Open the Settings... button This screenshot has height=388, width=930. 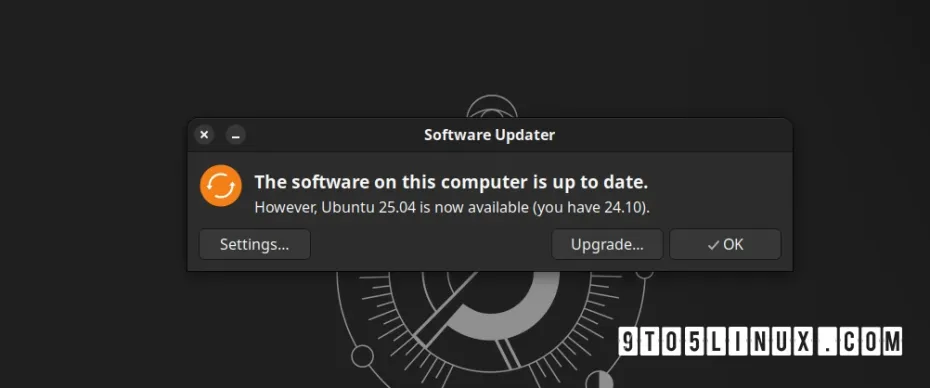point(254,244)
